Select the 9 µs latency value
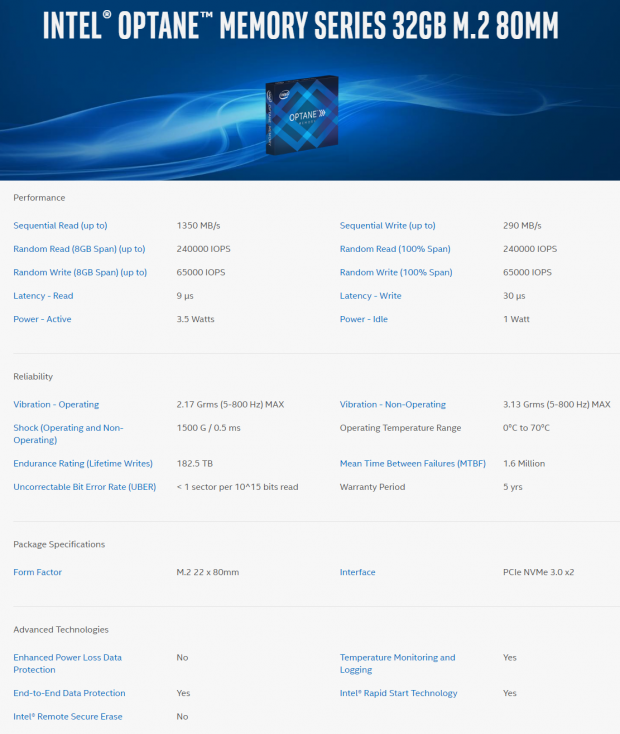620x734 pixels. pyautogui.click(x=185, y=296)
